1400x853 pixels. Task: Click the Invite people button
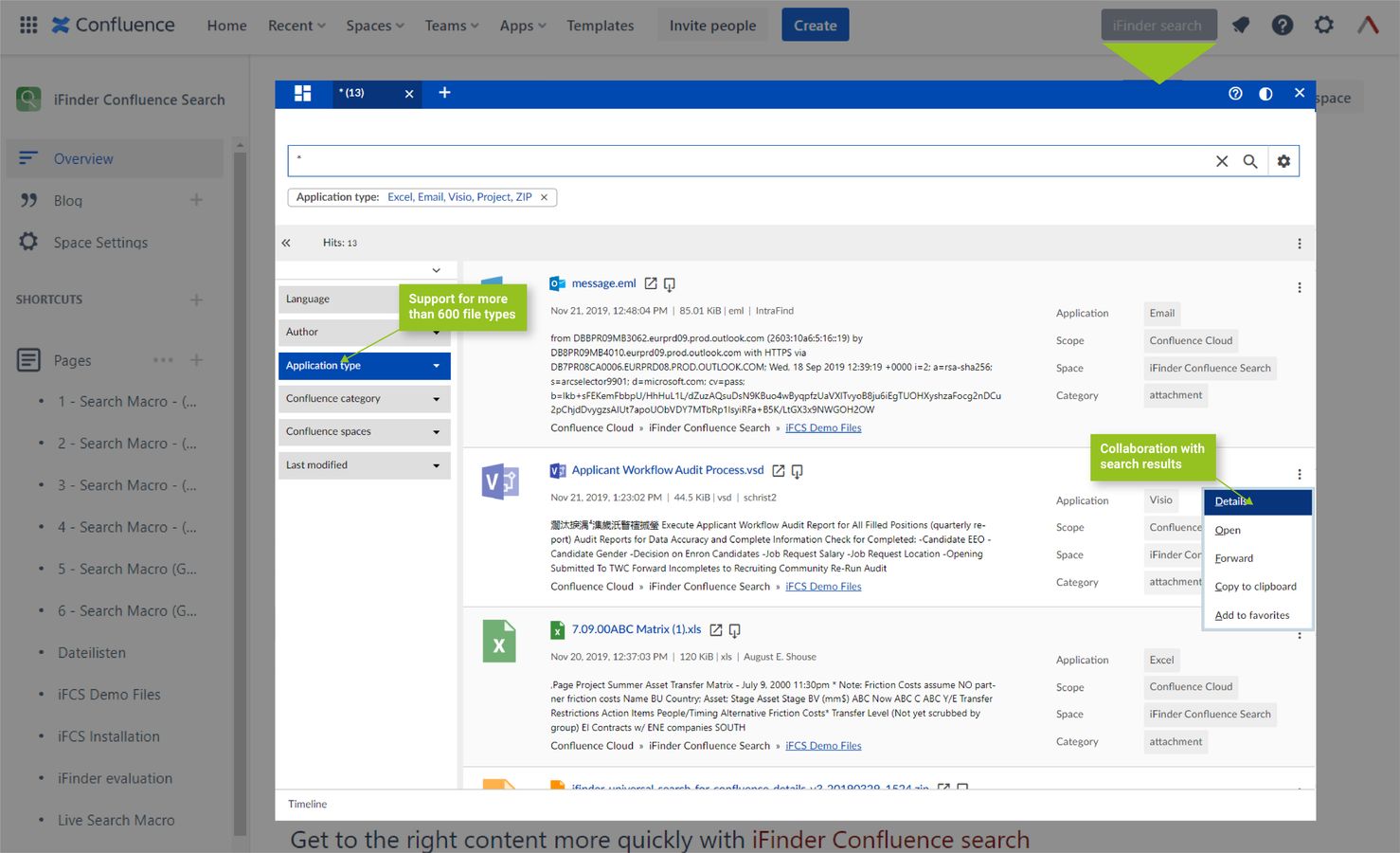click(x=712, y=26)
